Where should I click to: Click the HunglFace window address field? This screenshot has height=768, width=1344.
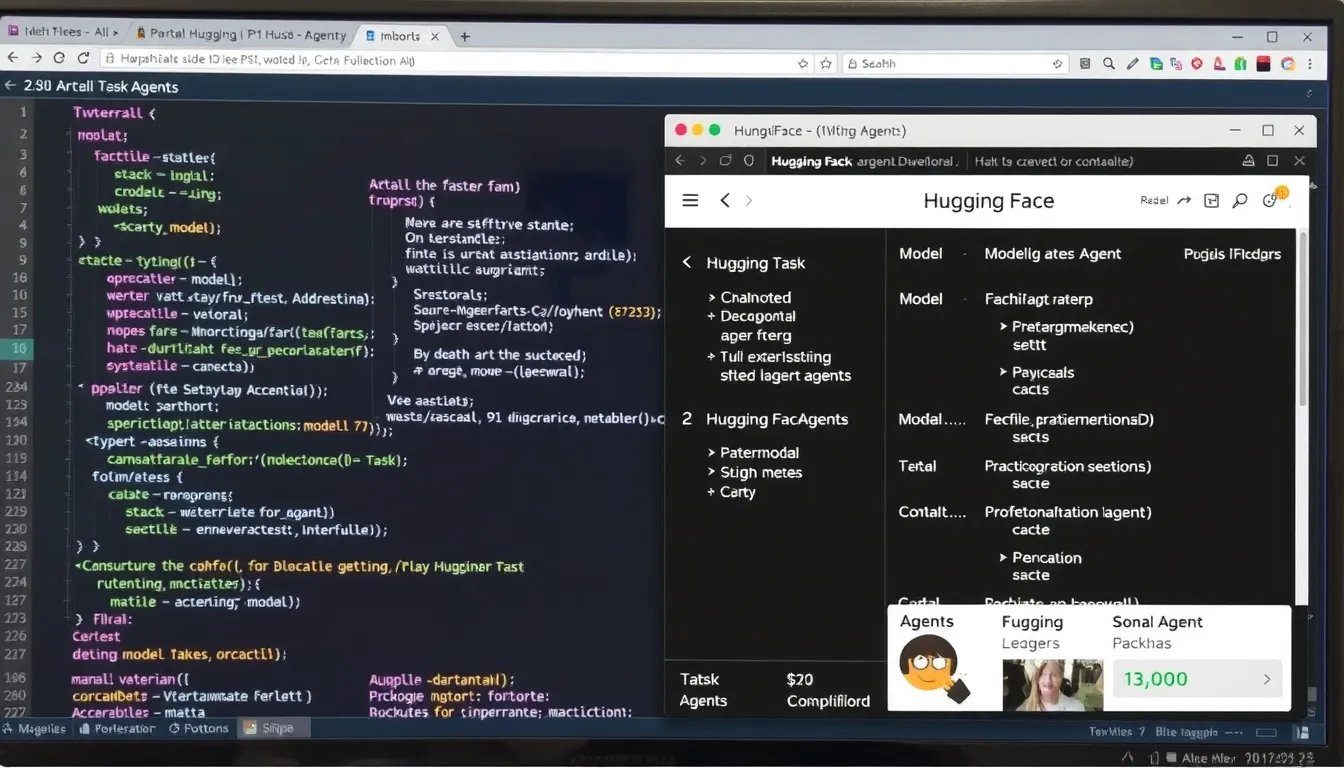tap(1000, 161)
